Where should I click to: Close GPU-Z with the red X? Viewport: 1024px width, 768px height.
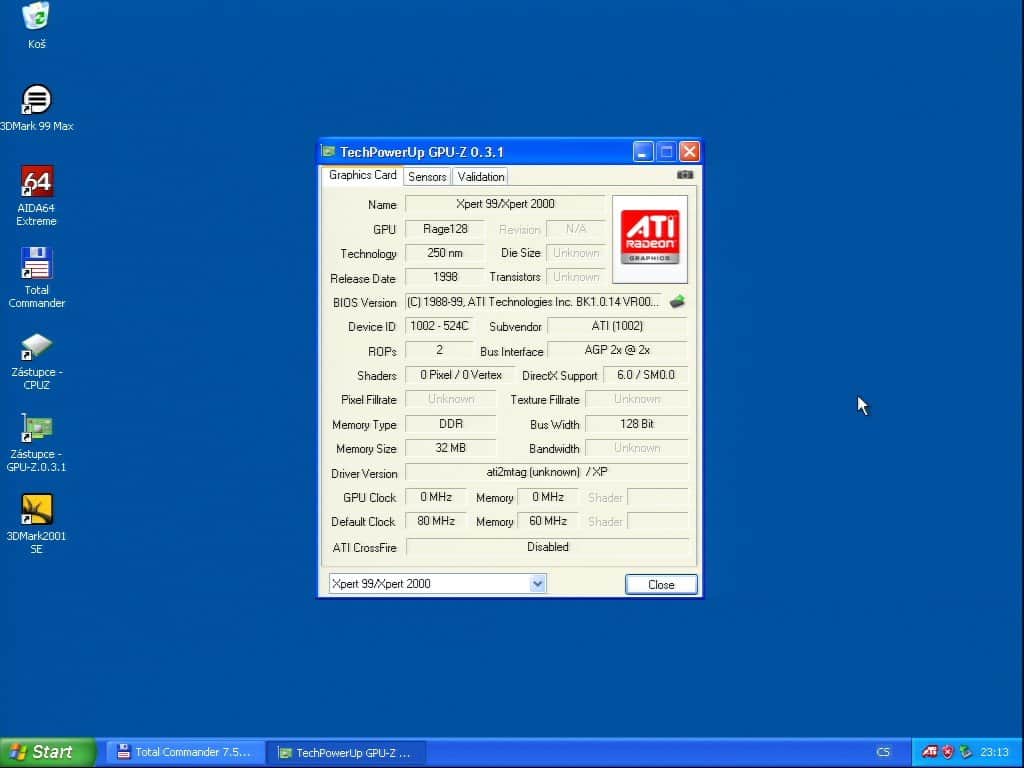pyautogui.click(x=690, y=152)
